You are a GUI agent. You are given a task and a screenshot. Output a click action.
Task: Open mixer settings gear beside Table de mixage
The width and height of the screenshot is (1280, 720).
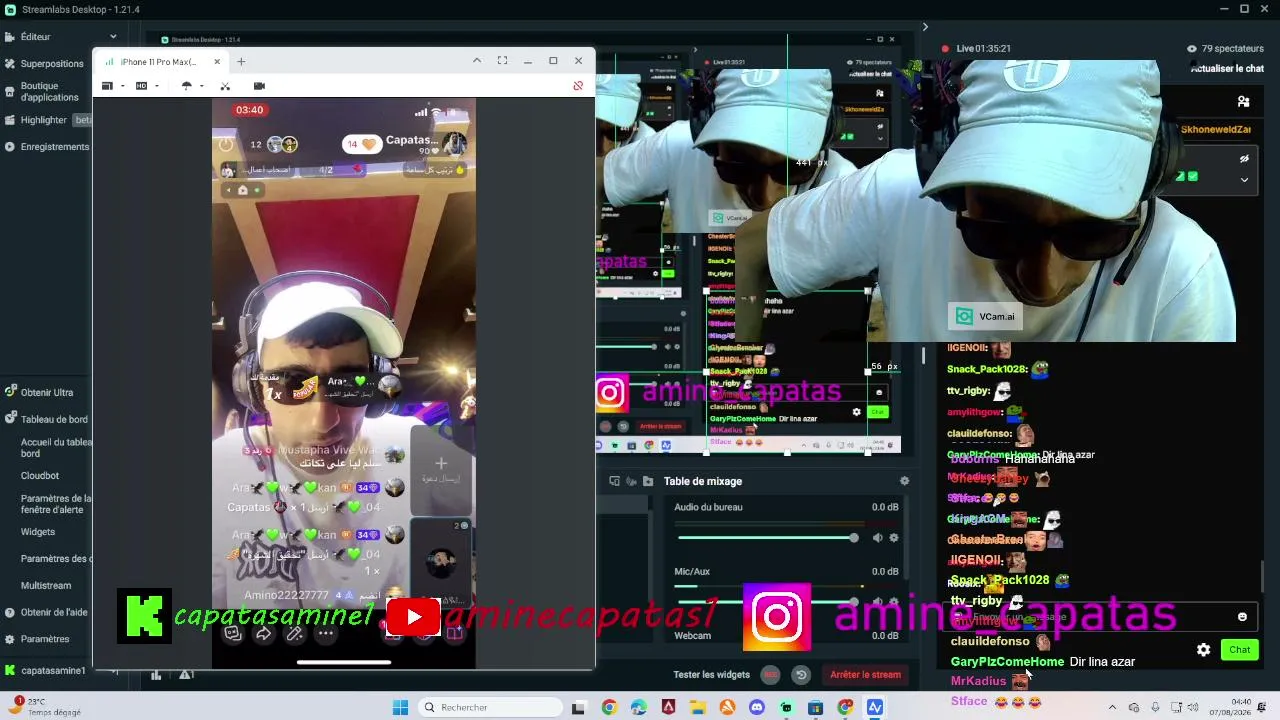point(904,481)
